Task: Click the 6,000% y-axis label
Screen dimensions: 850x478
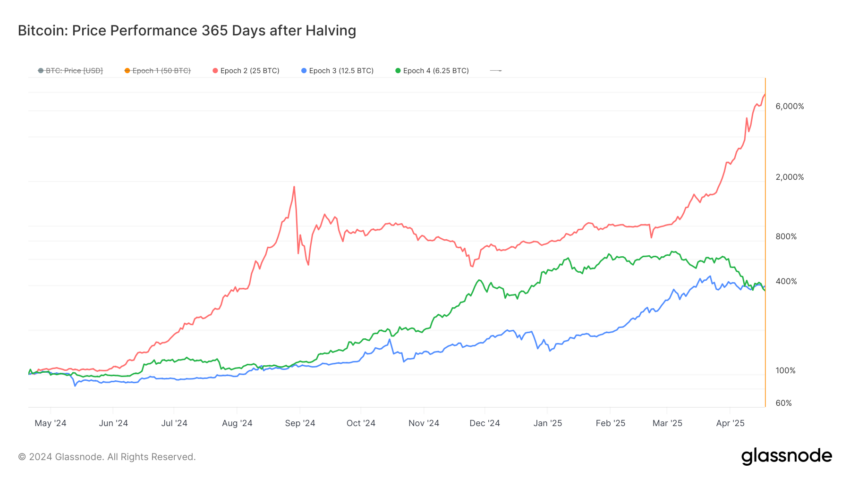Action: coord(789,106)
